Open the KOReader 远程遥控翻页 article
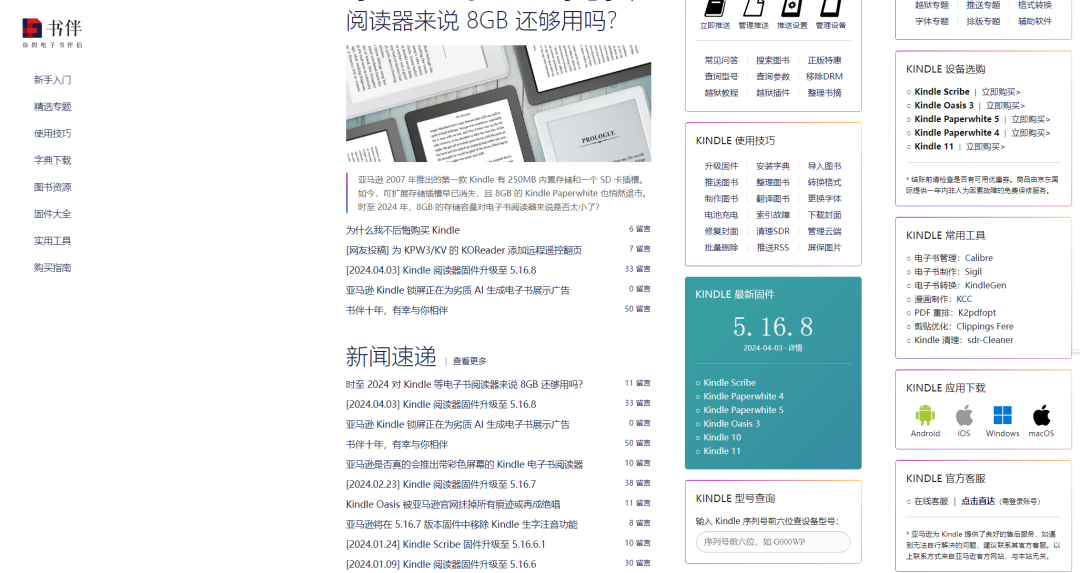This screenshot has height=573, width=1080. coord(464,250)
